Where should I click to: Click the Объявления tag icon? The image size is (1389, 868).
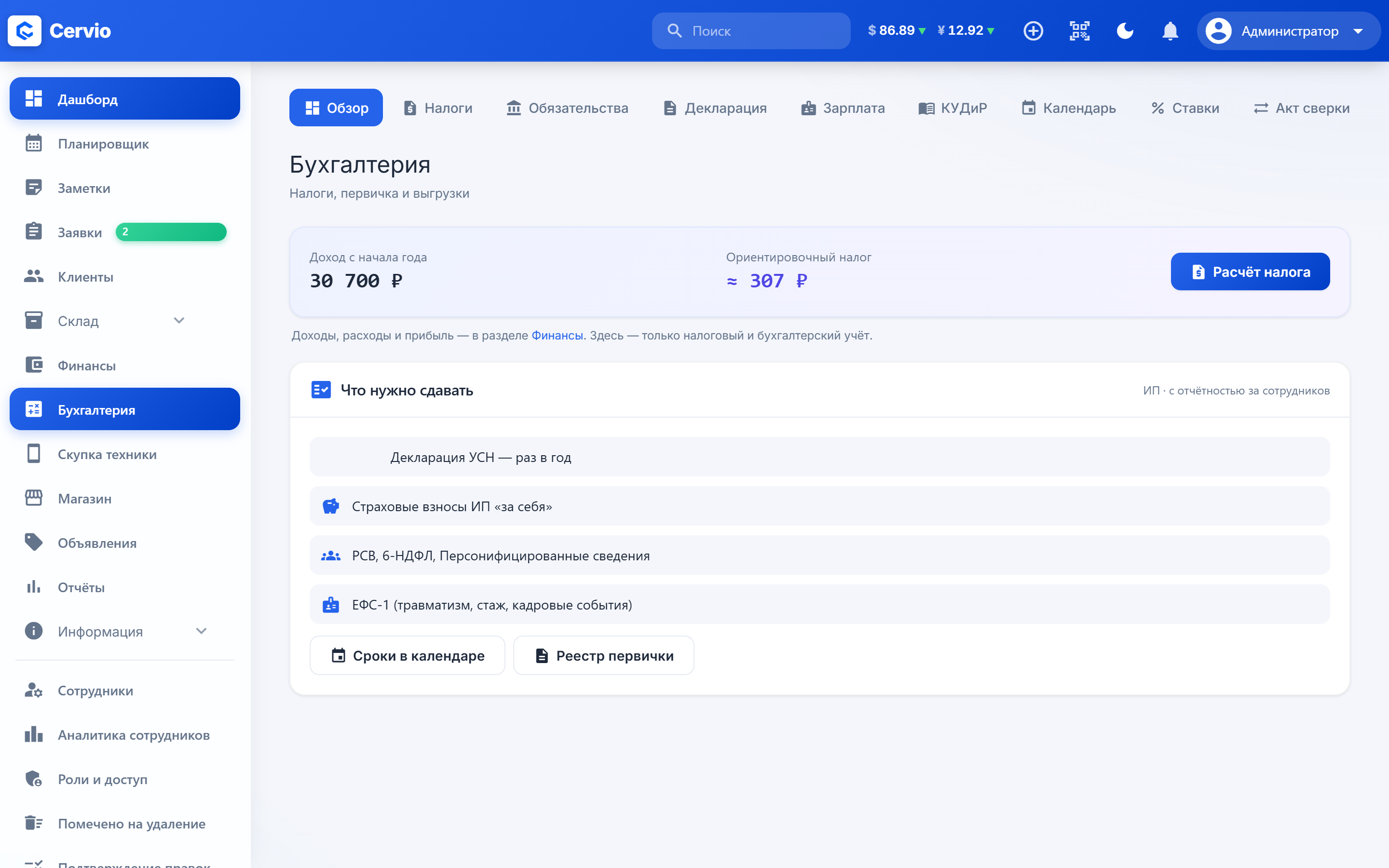click(34, 542)
